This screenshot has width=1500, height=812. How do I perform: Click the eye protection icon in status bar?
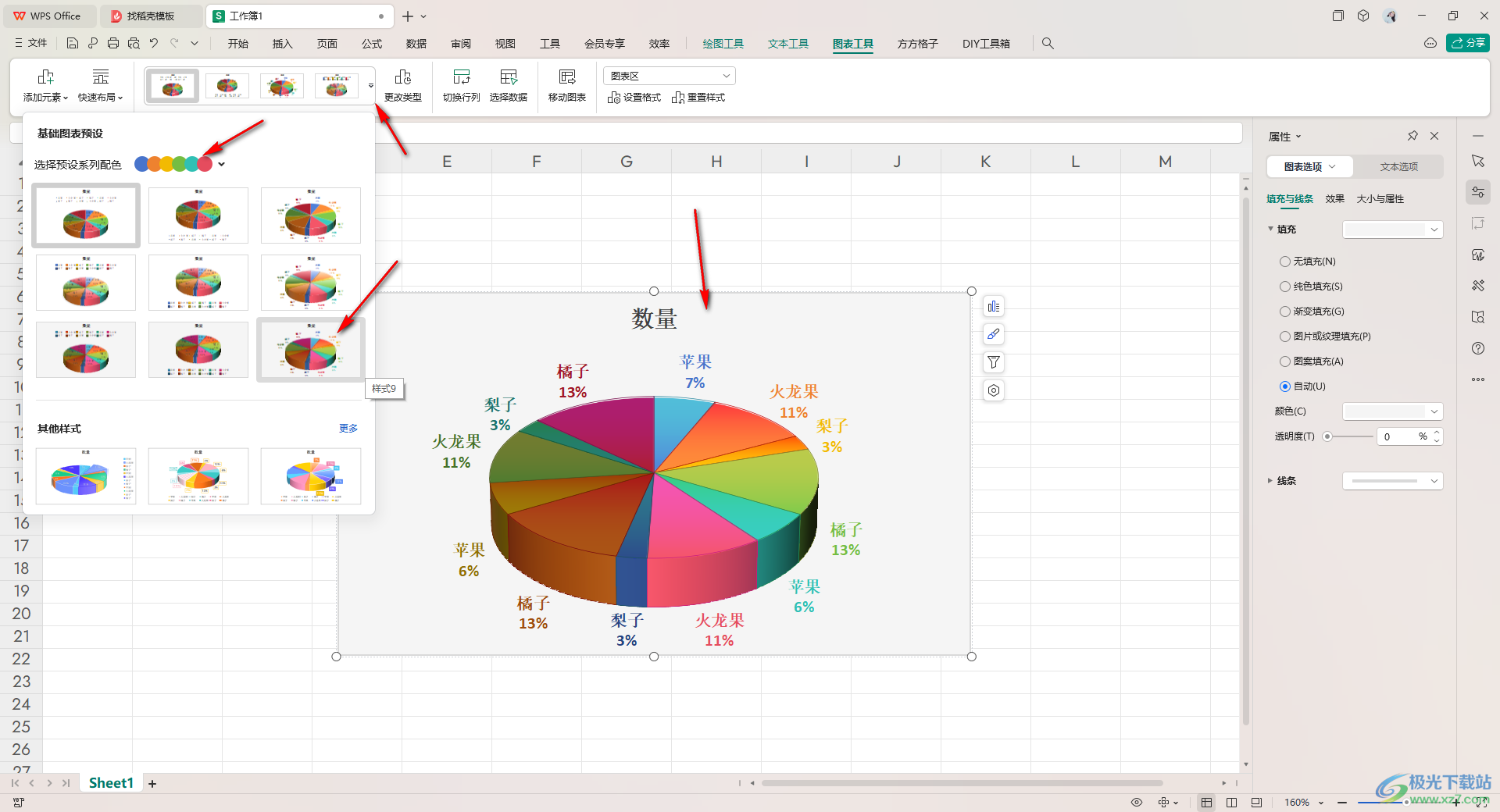click(x=1137, y=803)
